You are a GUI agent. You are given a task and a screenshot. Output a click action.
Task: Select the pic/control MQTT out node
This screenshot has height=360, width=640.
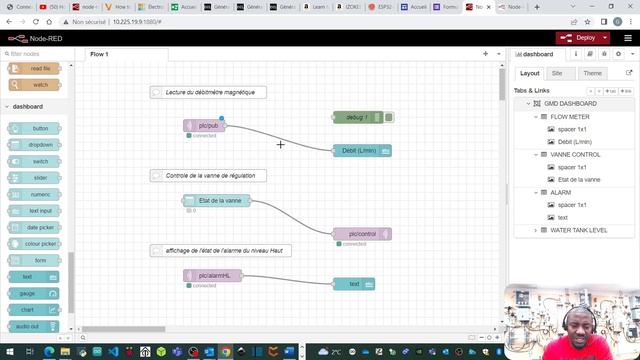362,234
